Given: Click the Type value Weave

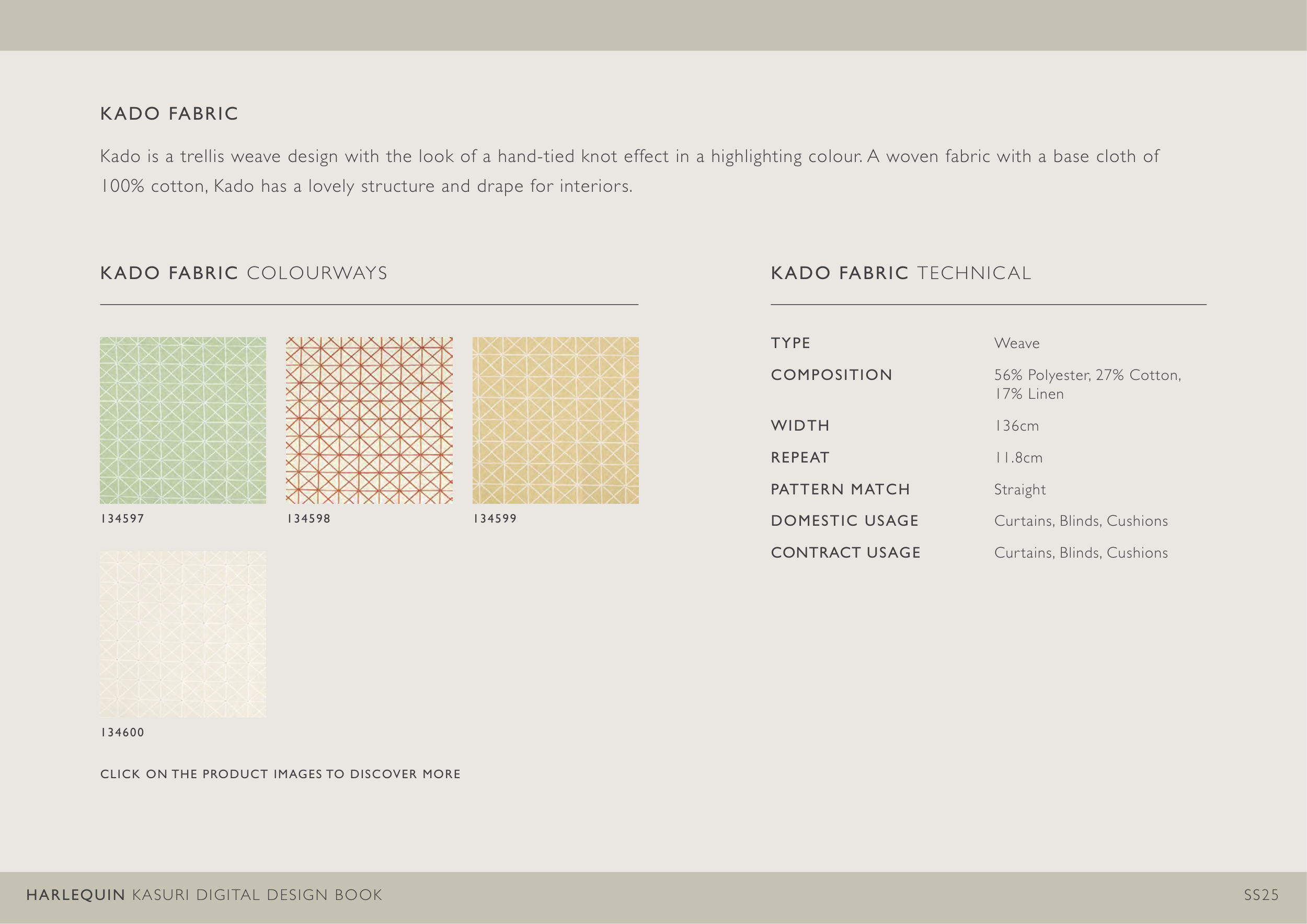Looking at the screenshot, I should (1017, 343).
